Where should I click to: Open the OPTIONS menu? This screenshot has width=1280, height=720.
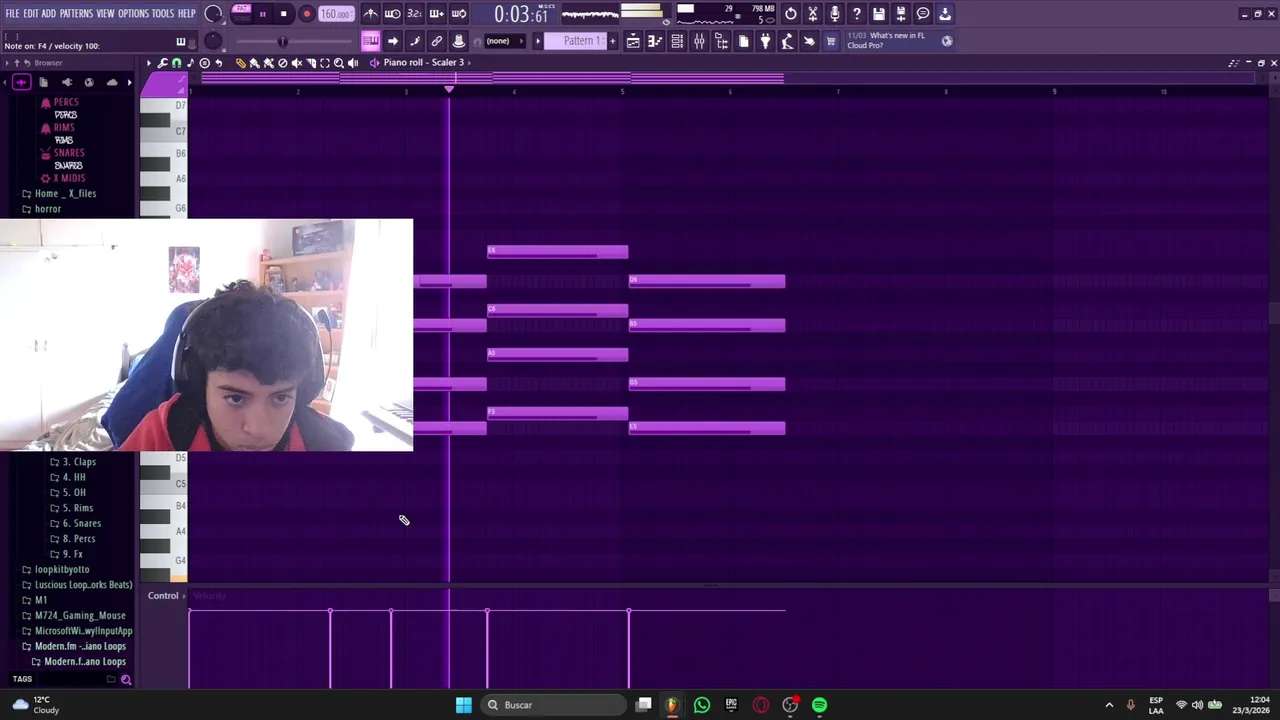[x=133, y=14]
